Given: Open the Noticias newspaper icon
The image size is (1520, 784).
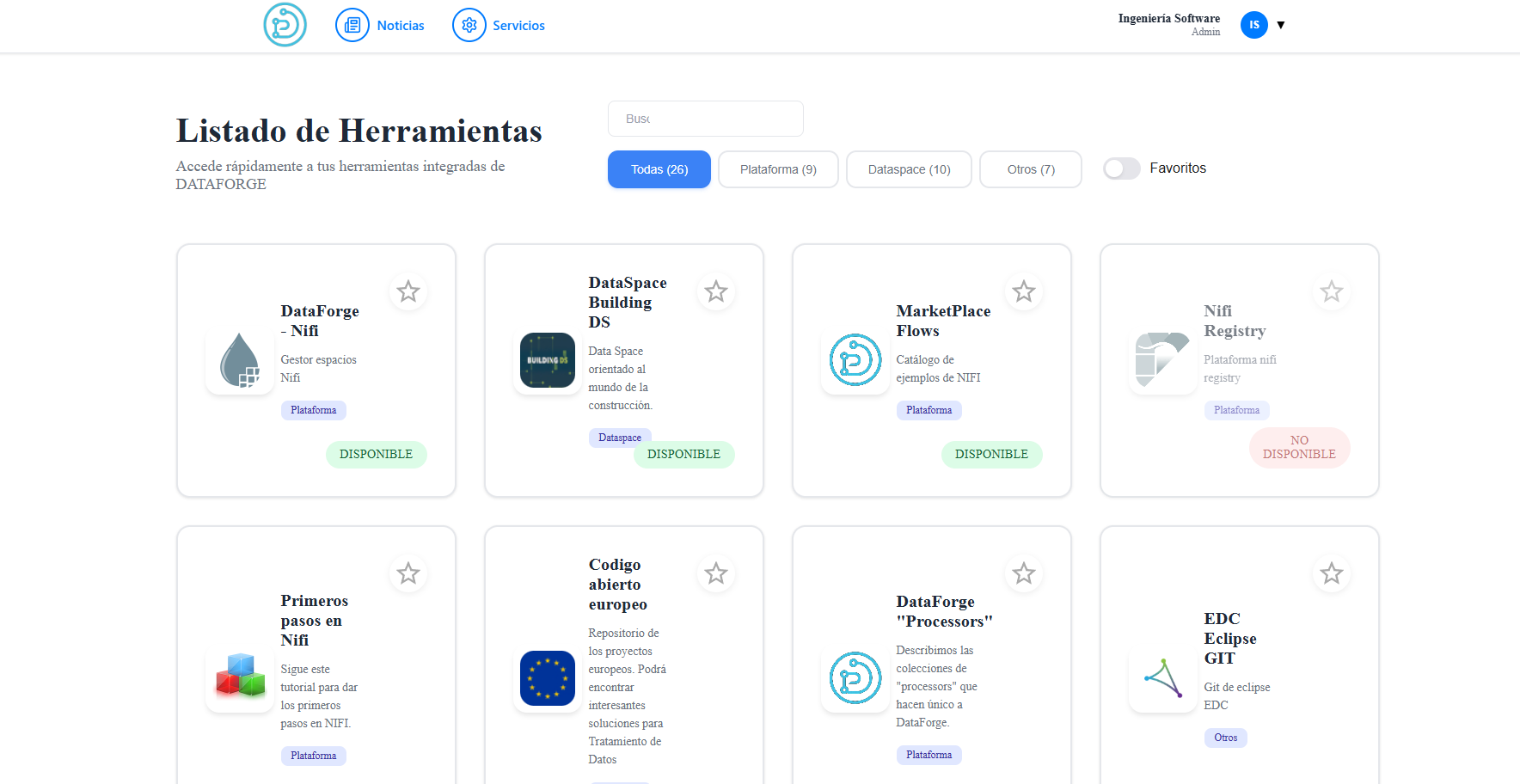Looking at the screenshot, I should tap(352, 26).
